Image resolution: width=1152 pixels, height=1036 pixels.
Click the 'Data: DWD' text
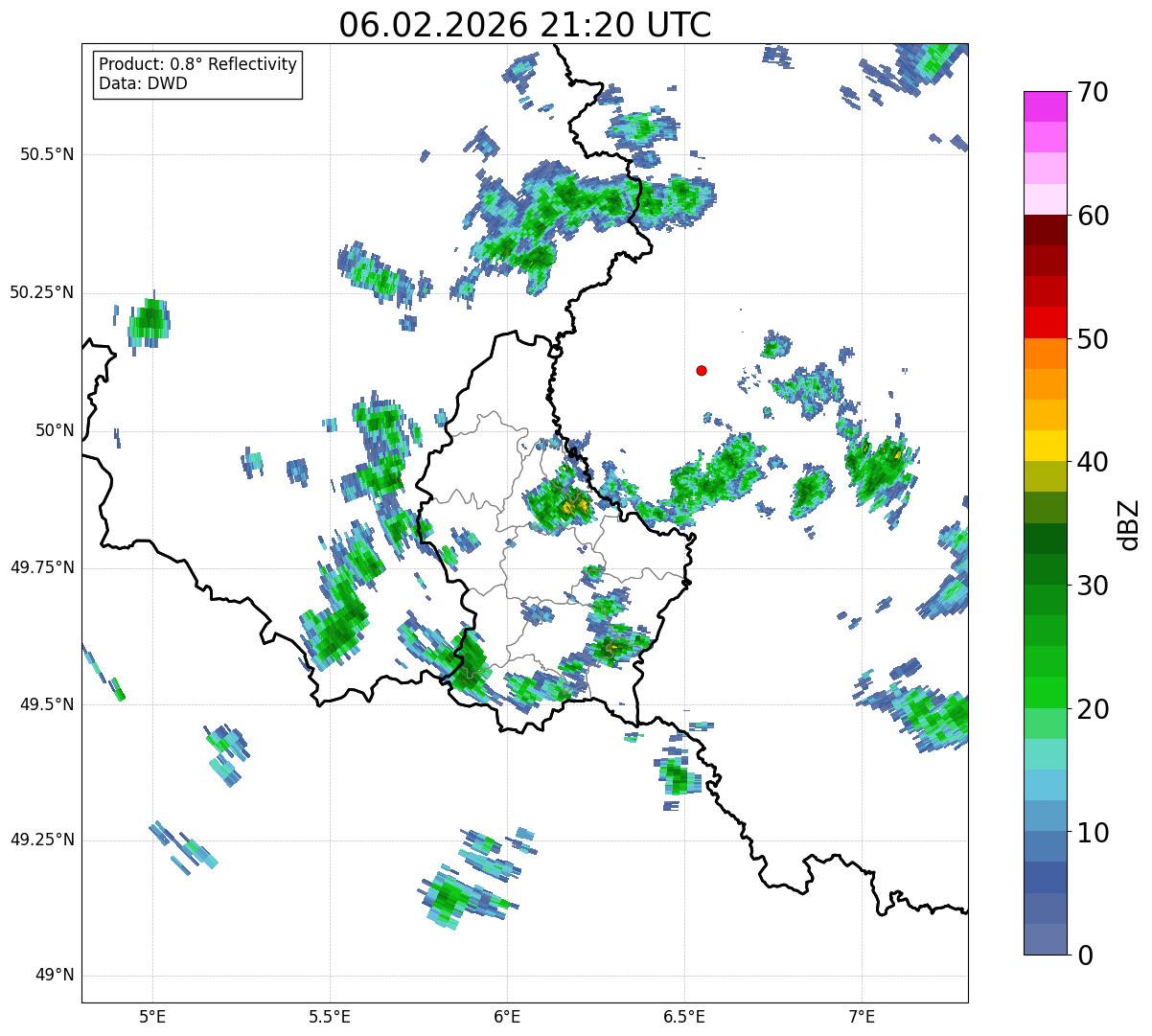pyautogui.click(x=143, y=83)
